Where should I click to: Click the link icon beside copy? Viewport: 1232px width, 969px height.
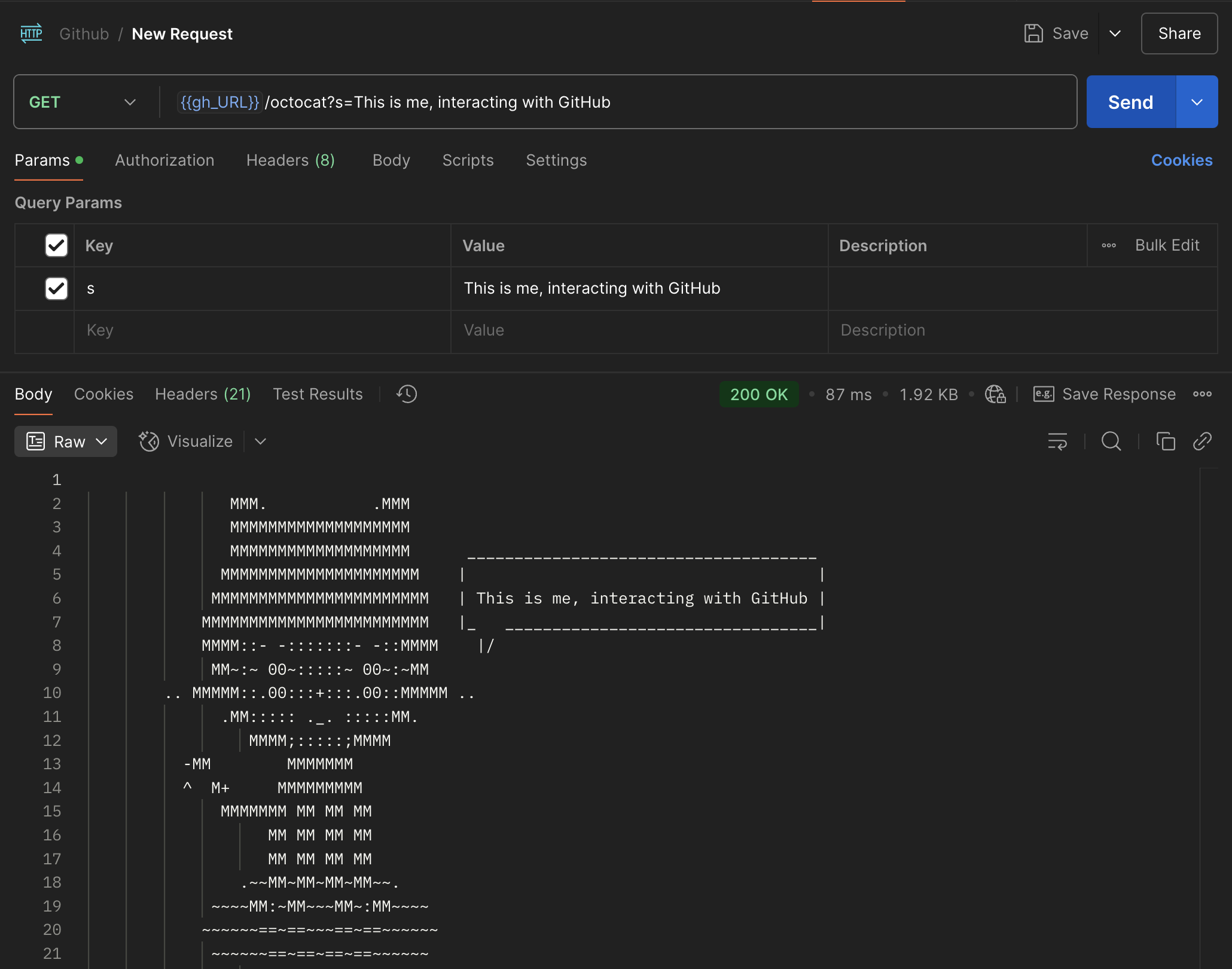[1202, 441]
